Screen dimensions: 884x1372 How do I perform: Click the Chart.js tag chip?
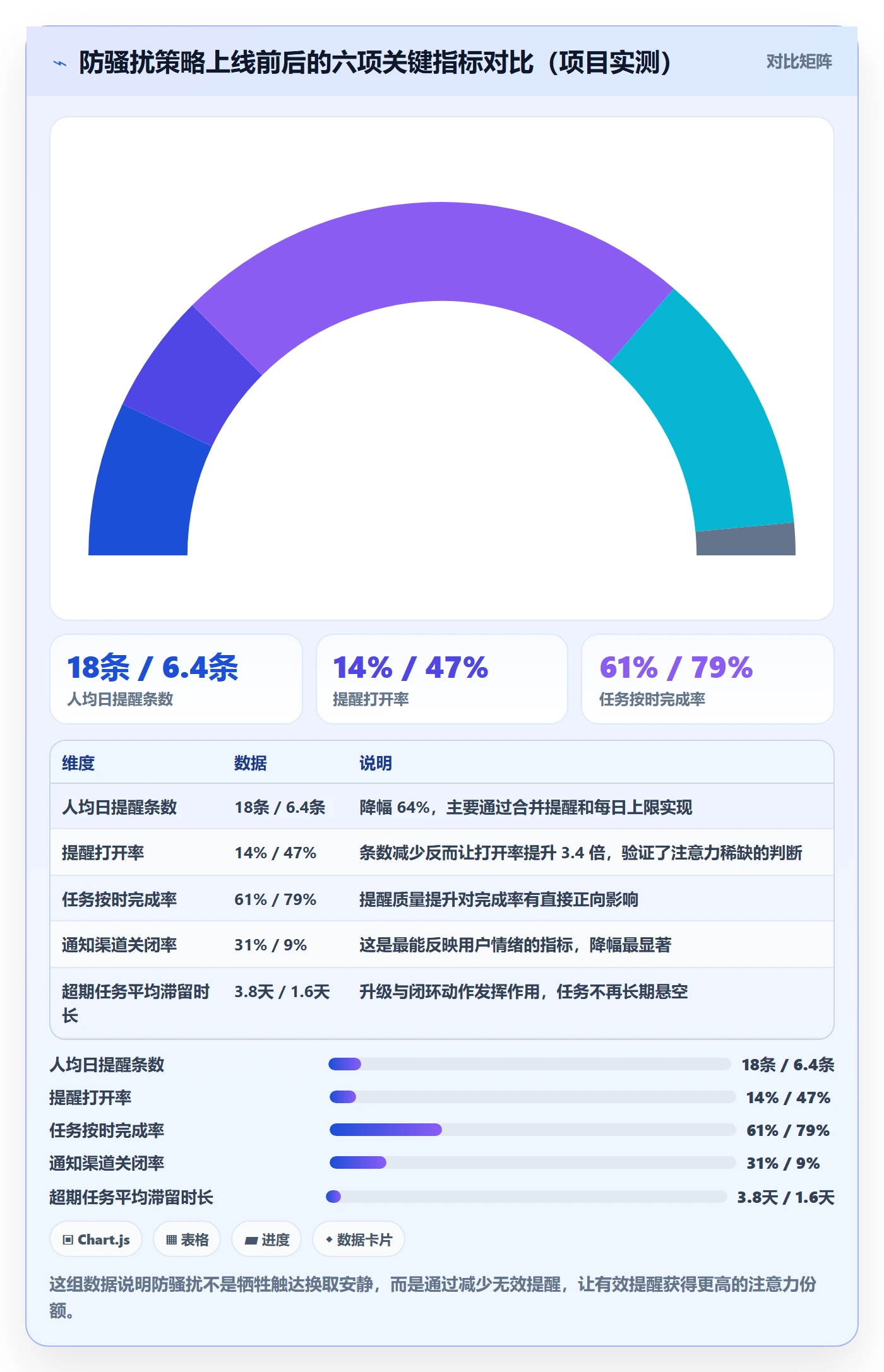pos(96,1239)
